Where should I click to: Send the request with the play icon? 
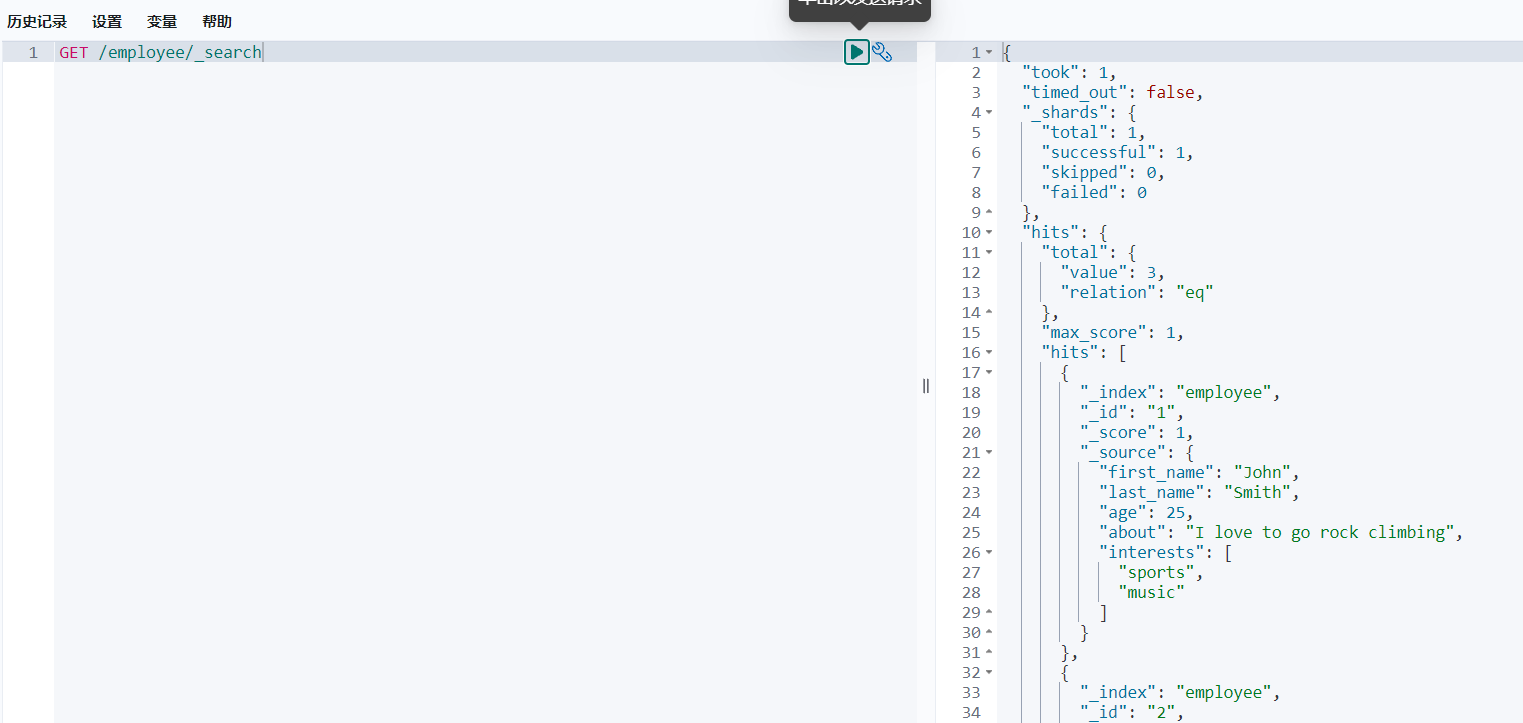tap(857, 52)
